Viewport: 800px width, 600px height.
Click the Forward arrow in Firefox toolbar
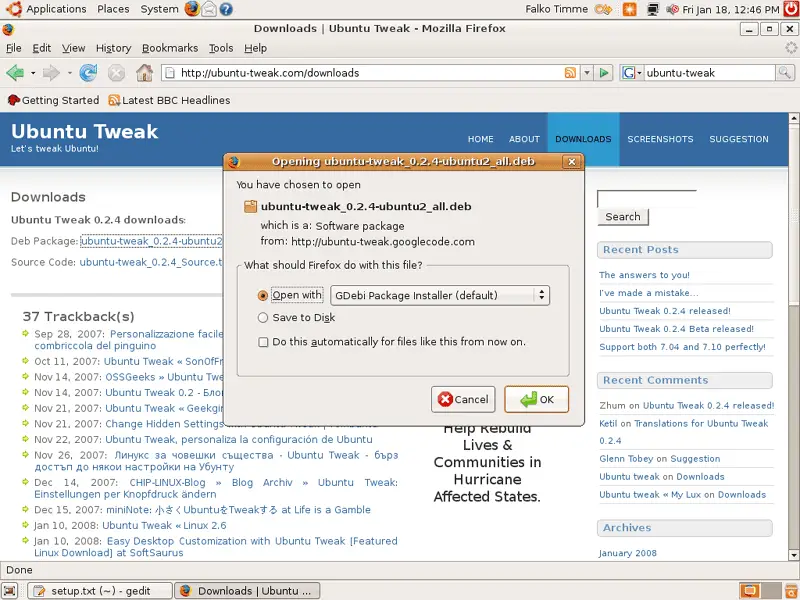(51, 73)
